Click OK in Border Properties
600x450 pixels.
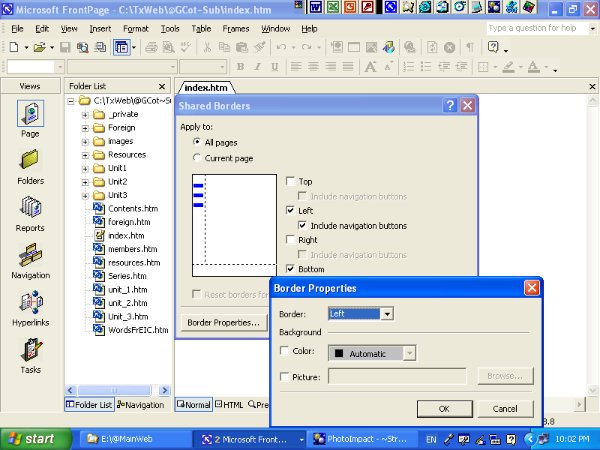[445, 409]
